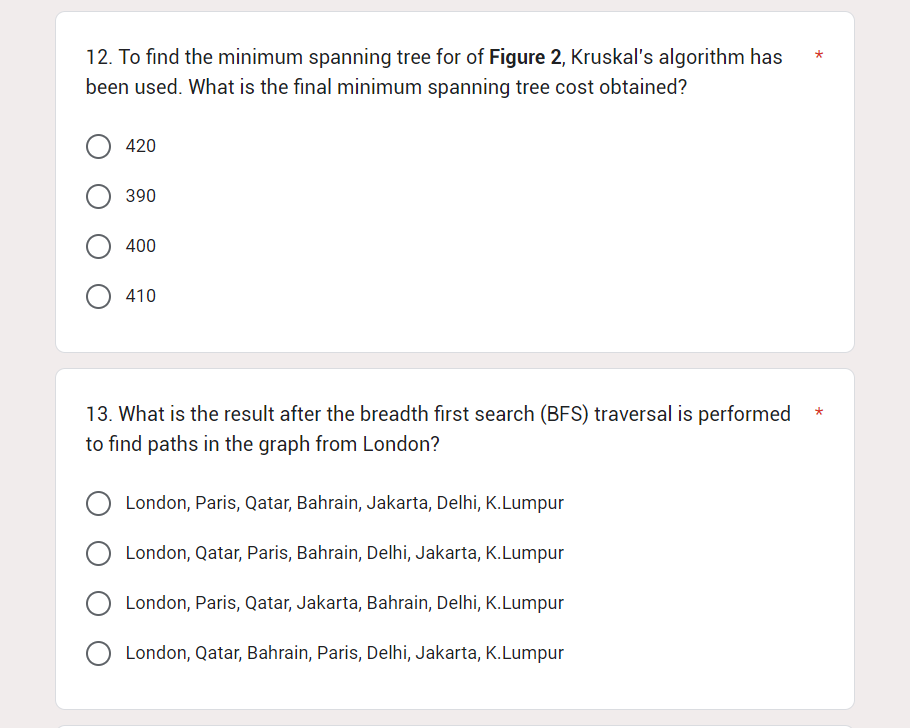Choose 410 for question 12

98,296
